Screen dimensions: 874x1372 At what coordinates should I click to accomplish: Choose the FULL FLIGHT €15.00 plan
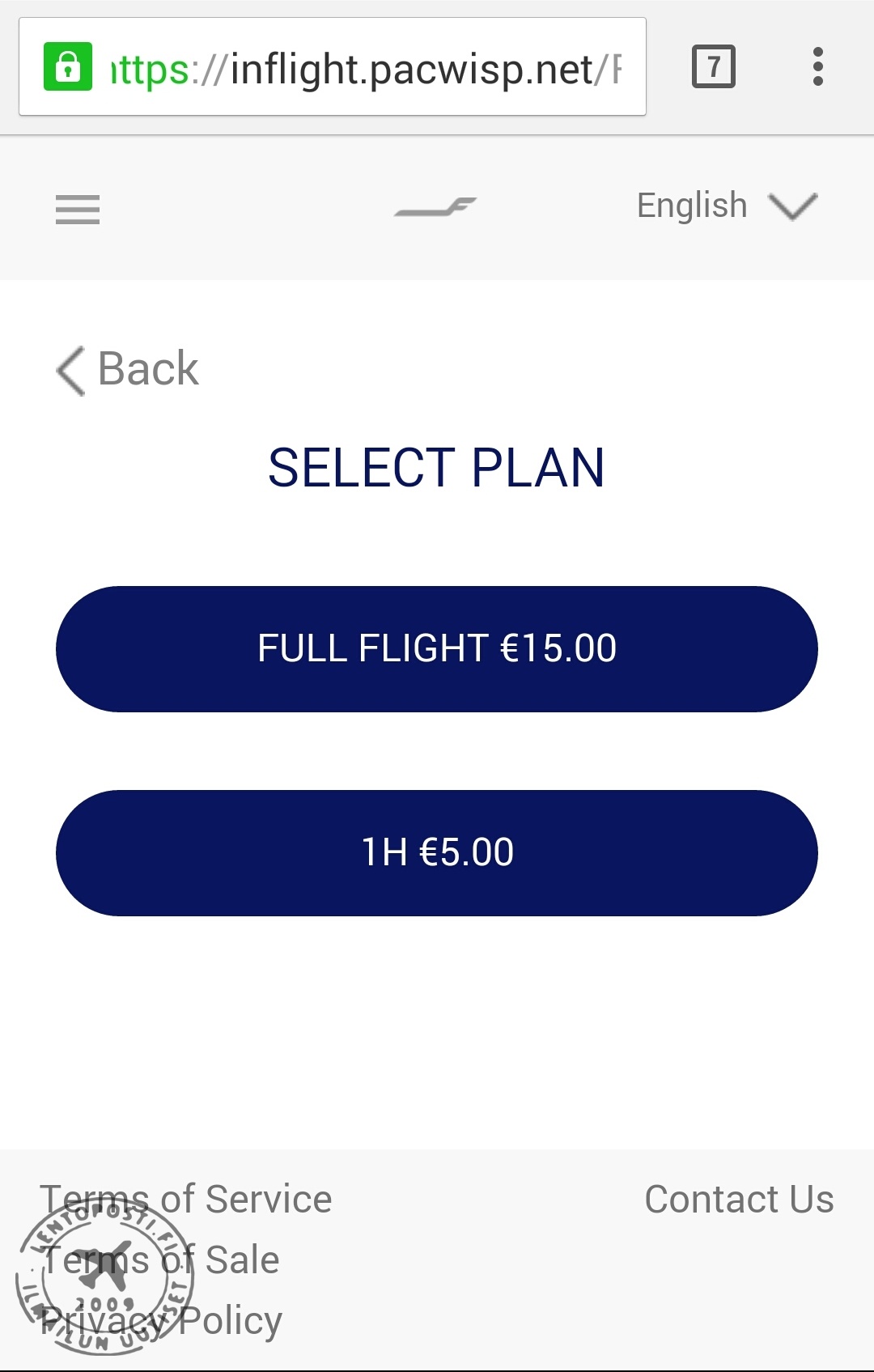437,649
